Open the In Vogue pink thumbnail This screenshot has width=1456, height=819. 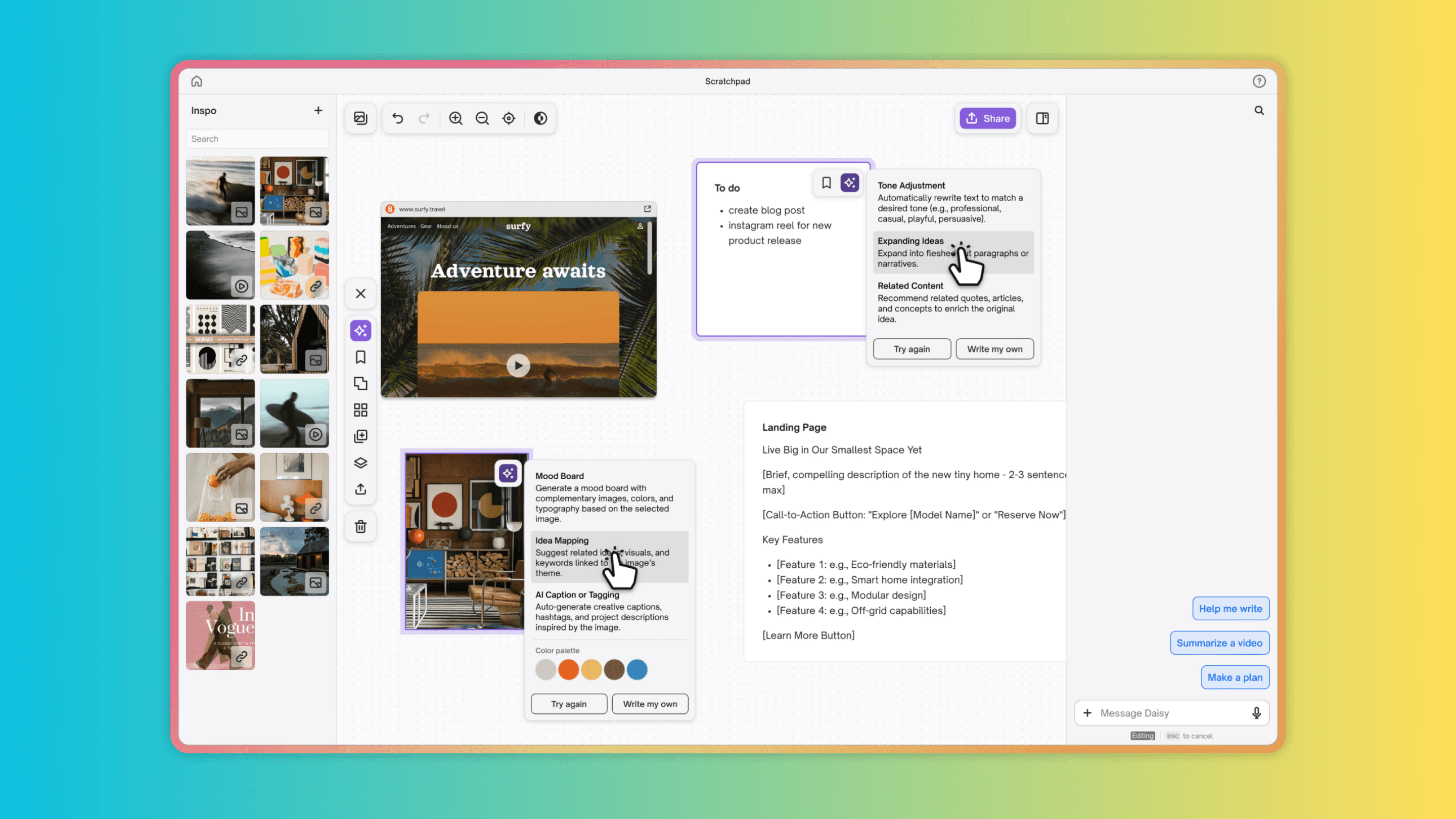pyautogui.click(x=220, y=635)
